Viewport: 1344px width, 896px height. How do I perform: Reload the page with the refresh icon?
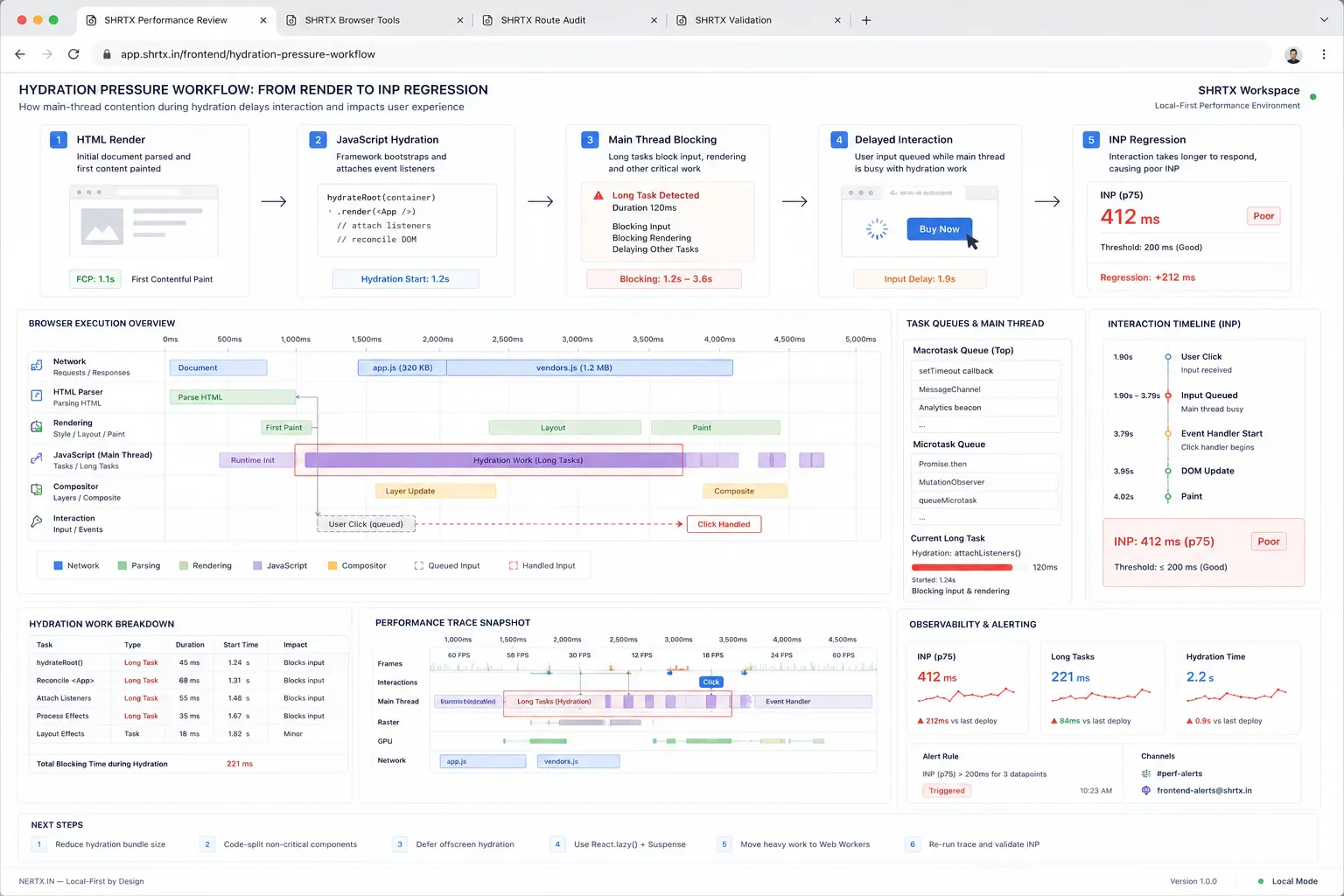pos(73,54)
